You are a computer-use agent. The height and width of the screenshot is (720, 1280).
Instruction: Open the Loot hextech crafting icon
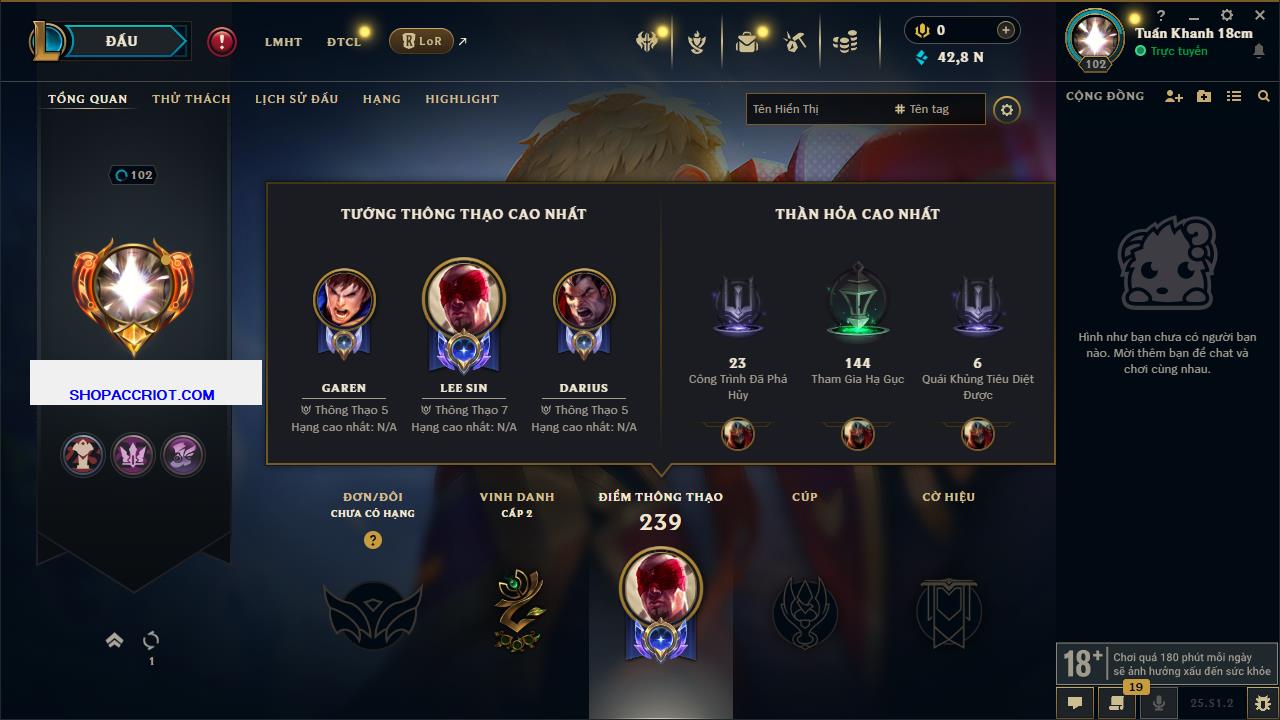pos(796,41)
